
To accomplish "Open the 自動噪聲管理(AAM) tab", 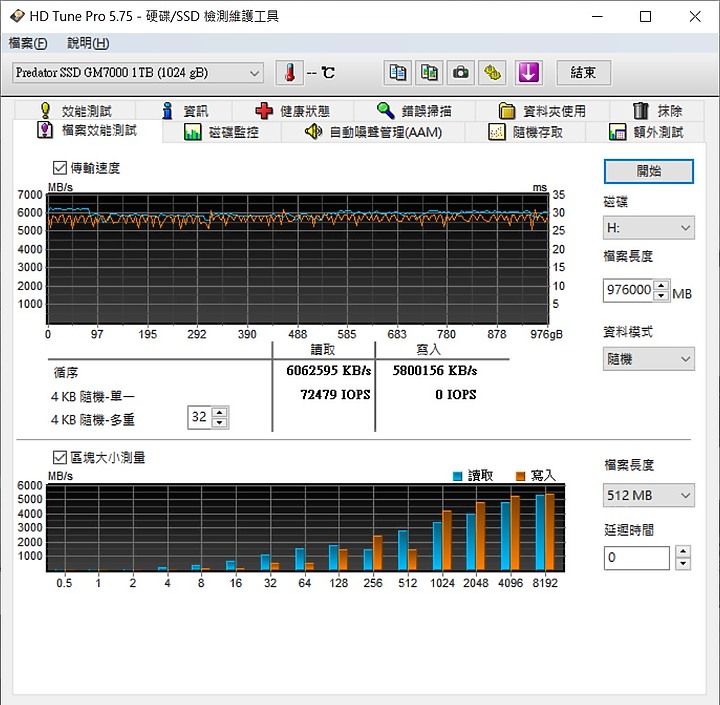I will pos(373,132).
